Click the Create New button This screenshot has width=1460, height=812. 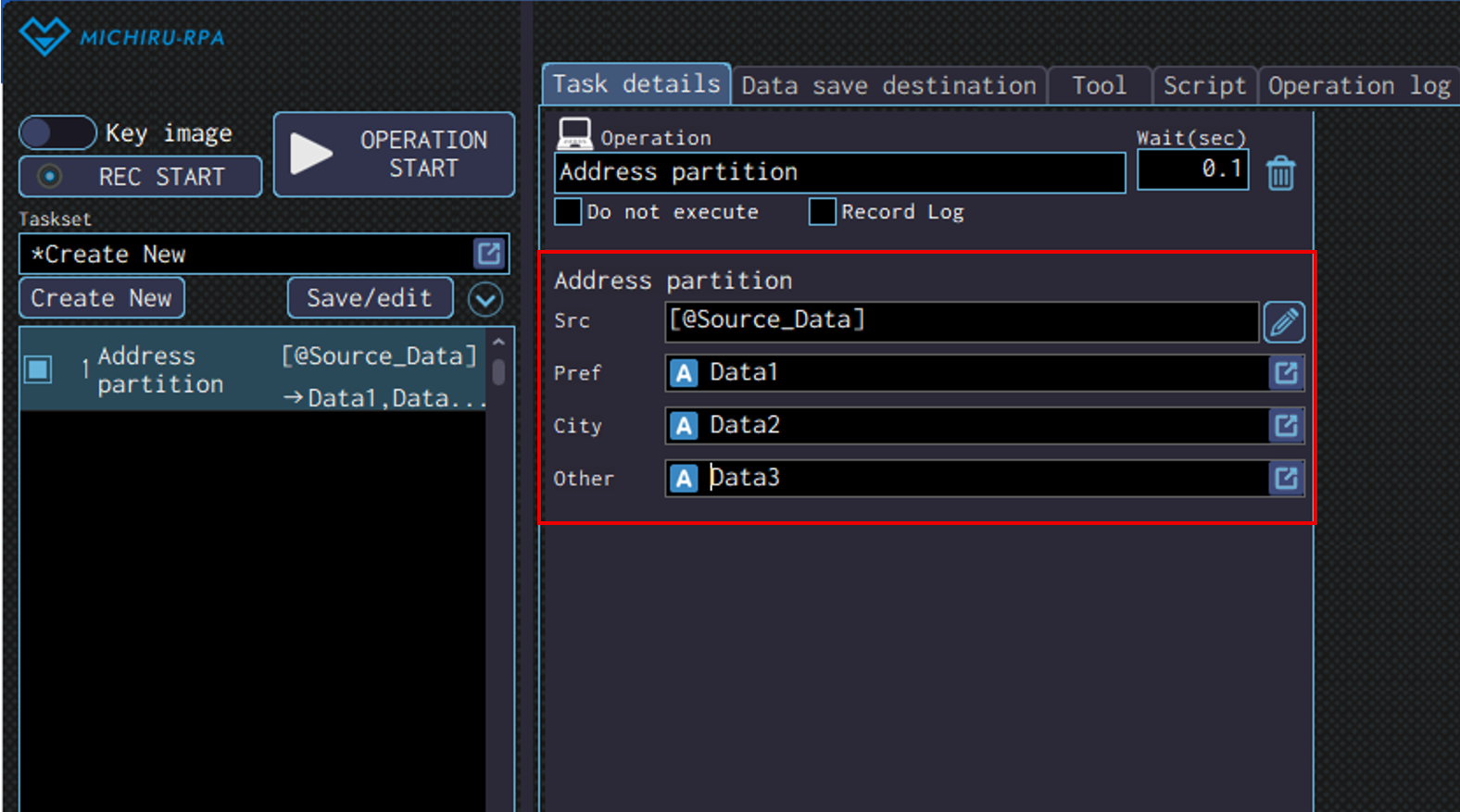click(x=101, y=298)
